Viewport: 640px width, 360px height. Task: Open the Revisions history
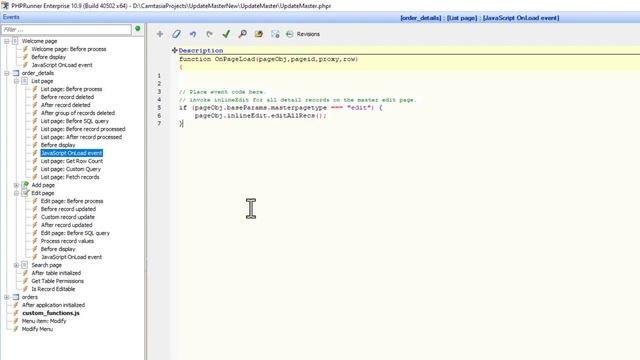pos(303,34)
